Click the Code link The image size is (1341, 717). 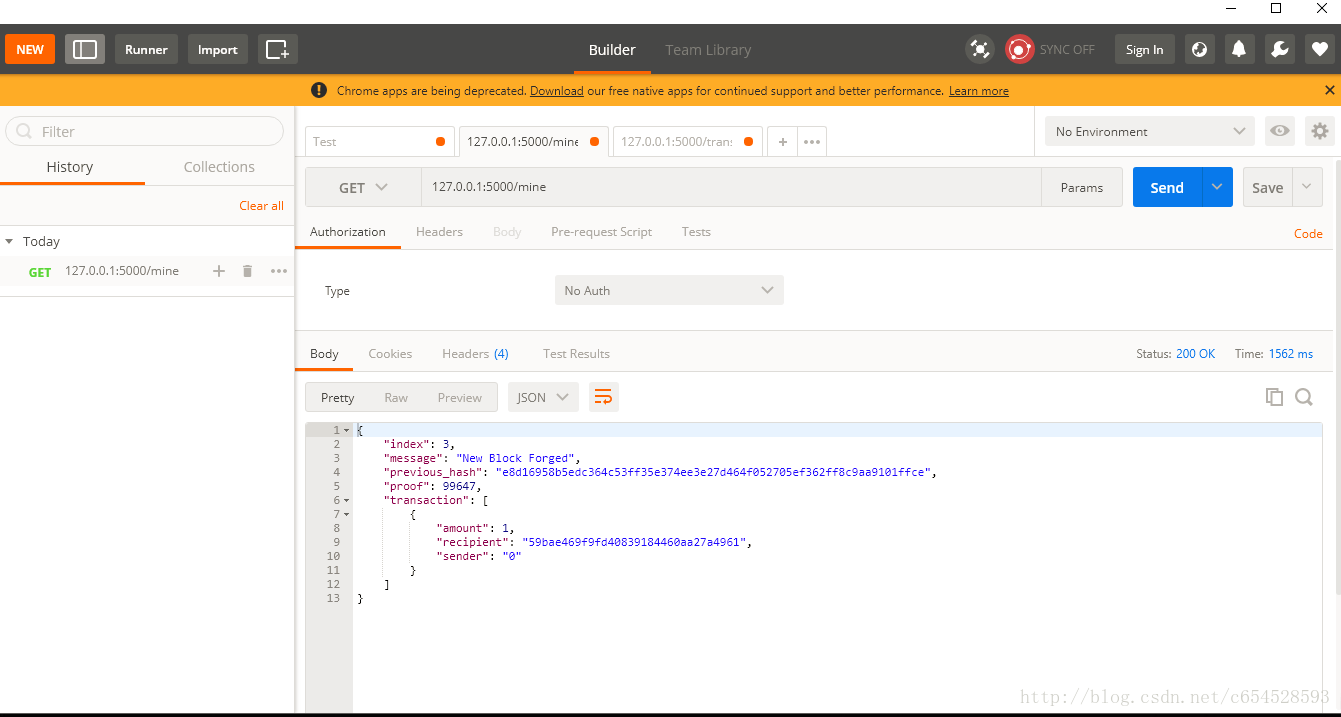tap(1308, 234)
